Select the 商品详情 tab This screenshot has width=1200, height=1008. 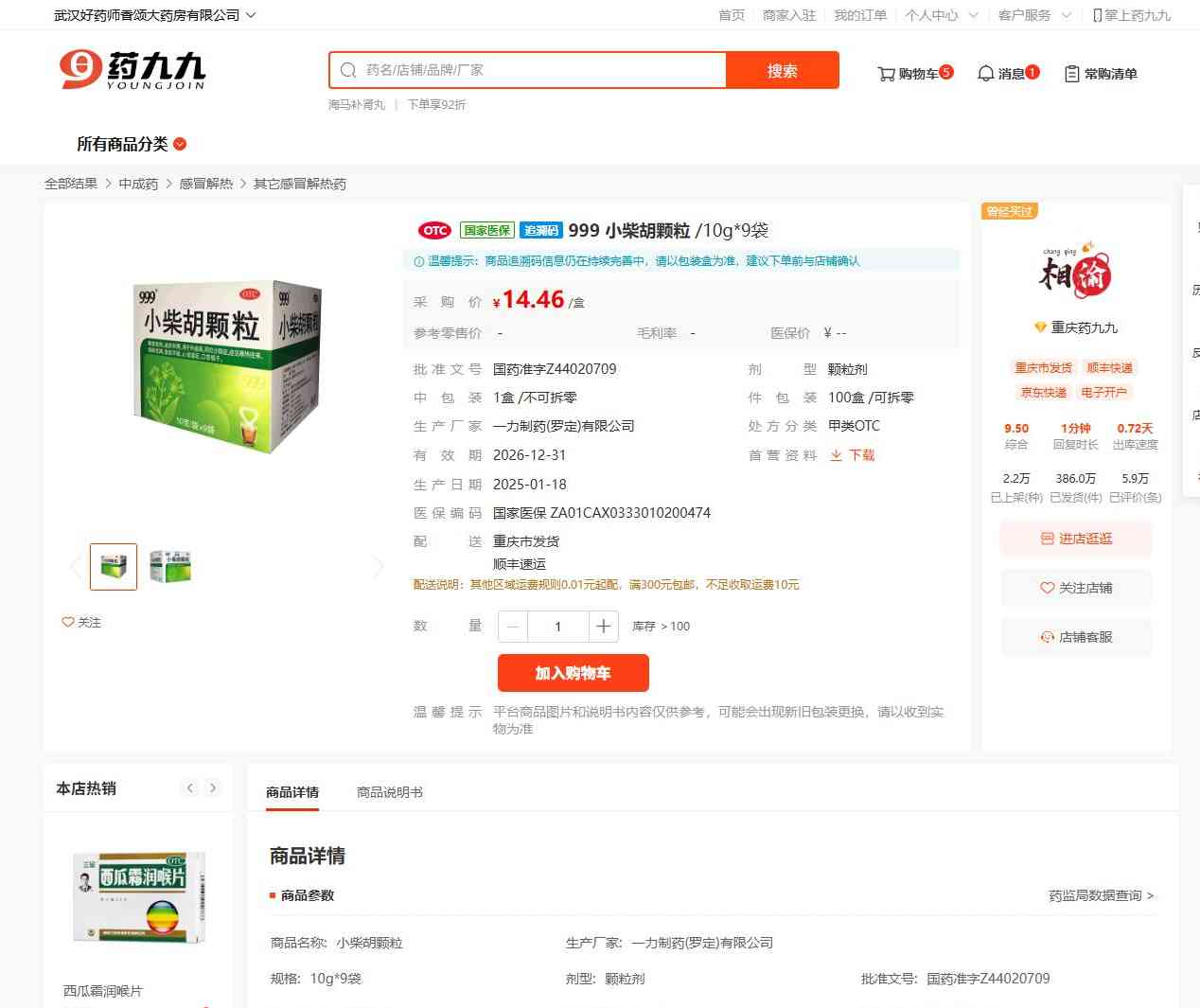pos(292,792)
